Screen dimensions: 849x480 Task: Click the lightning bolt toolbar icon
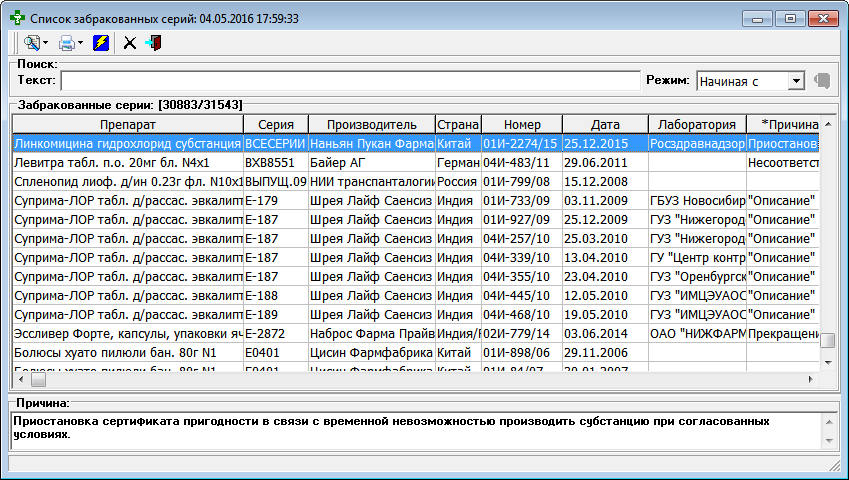coord(101,43)
